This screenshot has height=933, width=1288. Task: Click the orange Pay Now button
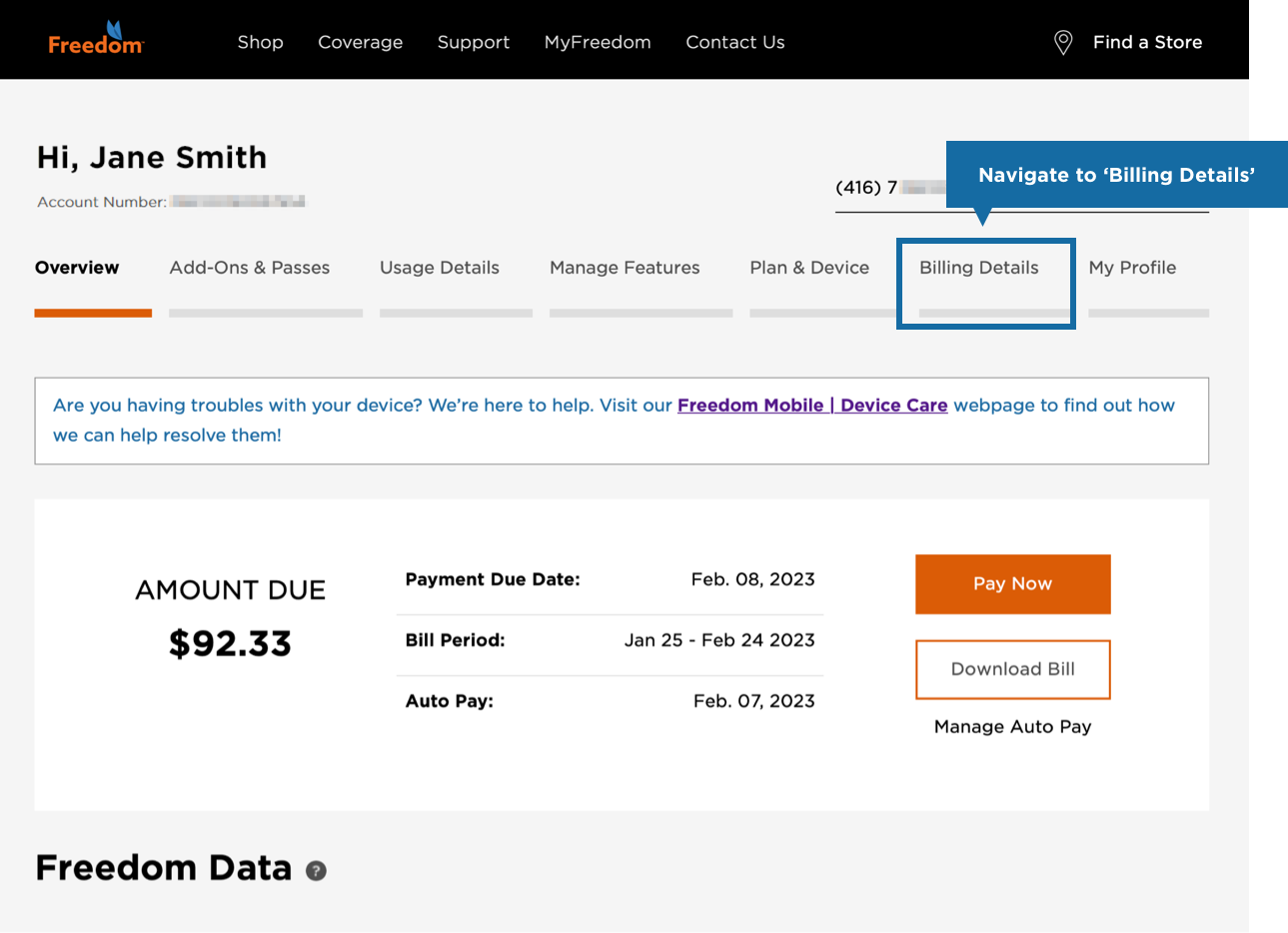(x=1013, y=584)
